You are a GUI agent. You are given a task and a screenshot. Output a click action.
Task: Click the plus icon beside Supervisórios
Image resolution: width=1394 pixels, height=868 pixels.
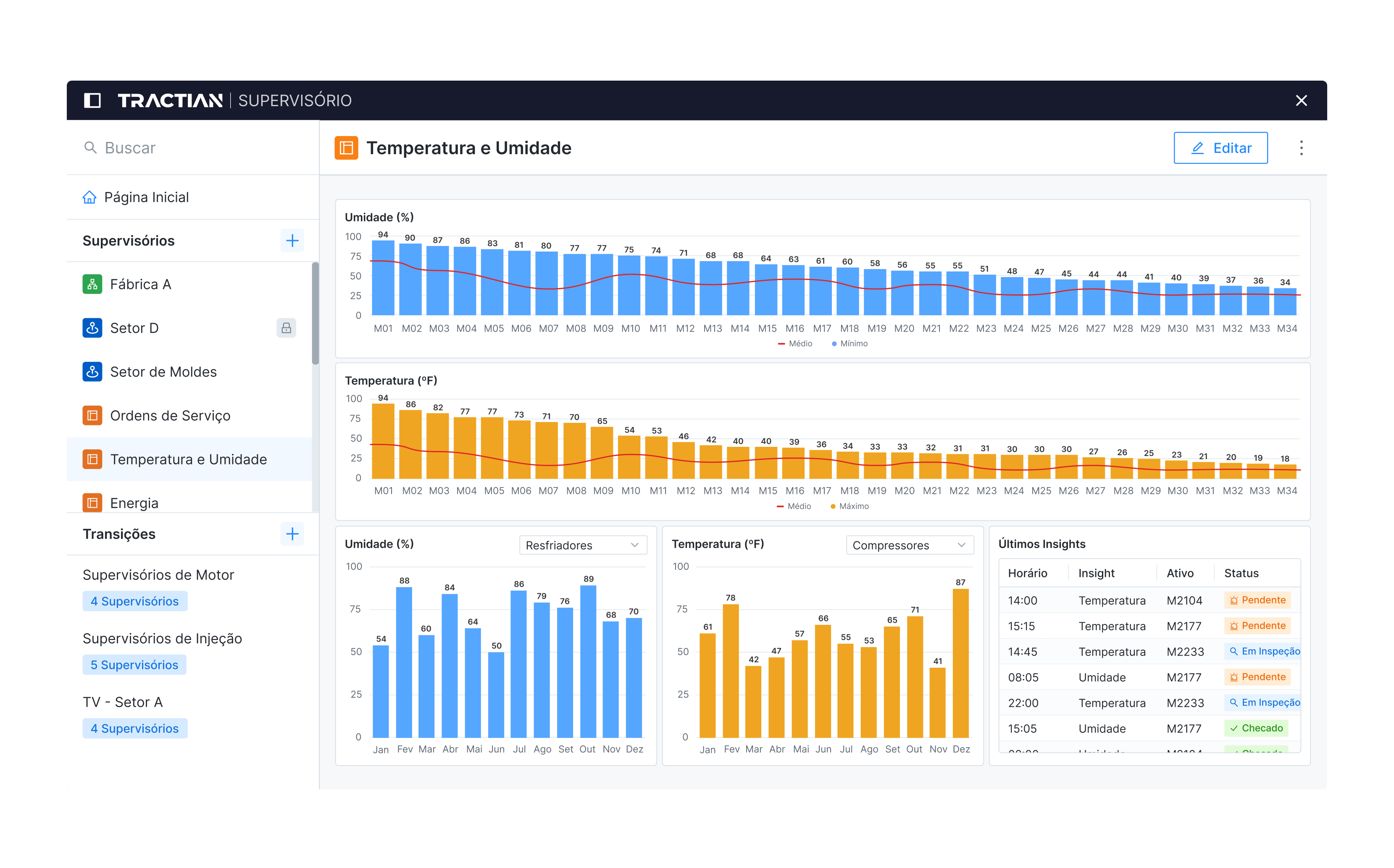292,241
